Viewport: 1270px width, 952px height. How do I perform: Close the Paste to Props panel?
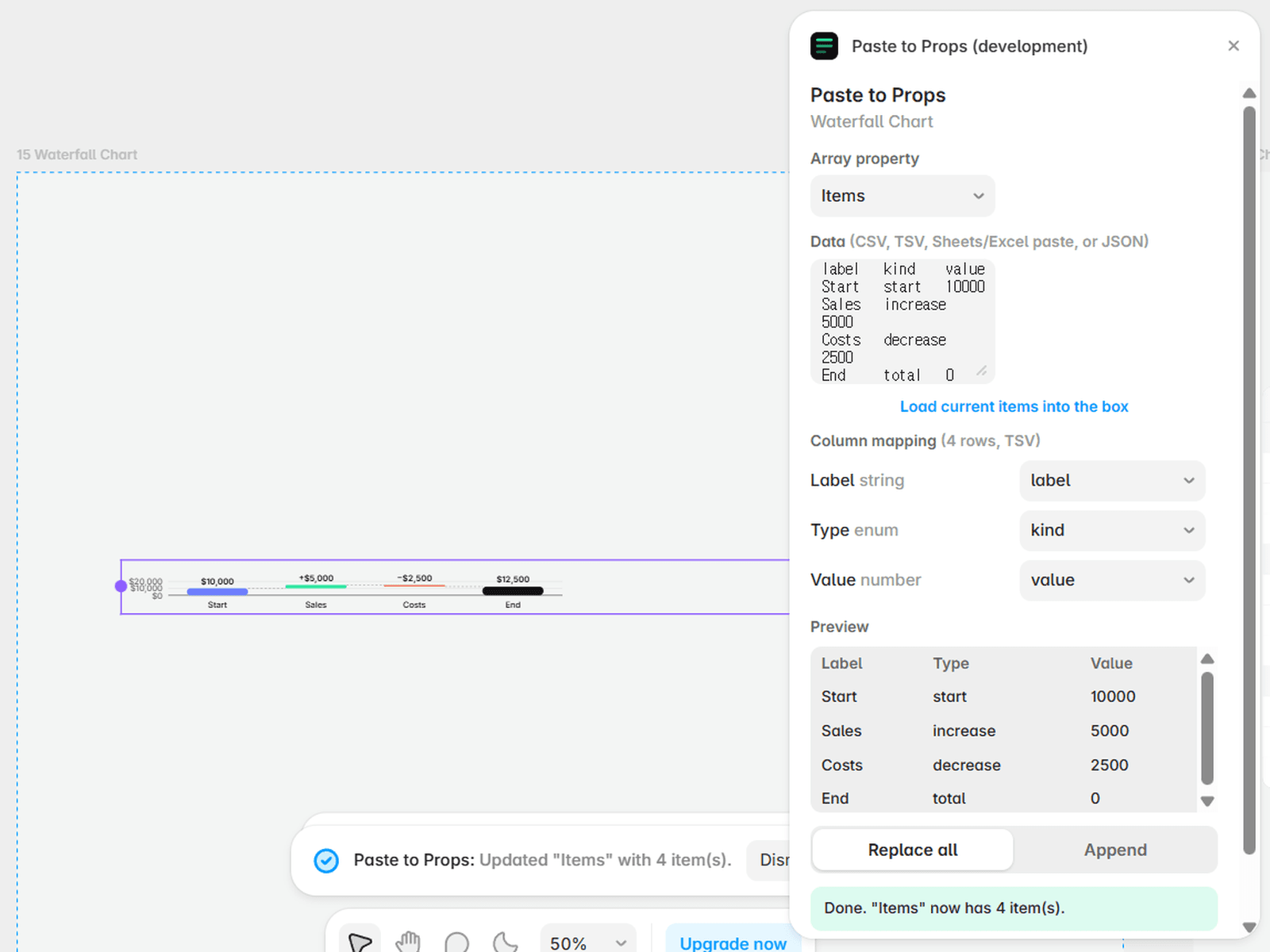[1233, 46]
